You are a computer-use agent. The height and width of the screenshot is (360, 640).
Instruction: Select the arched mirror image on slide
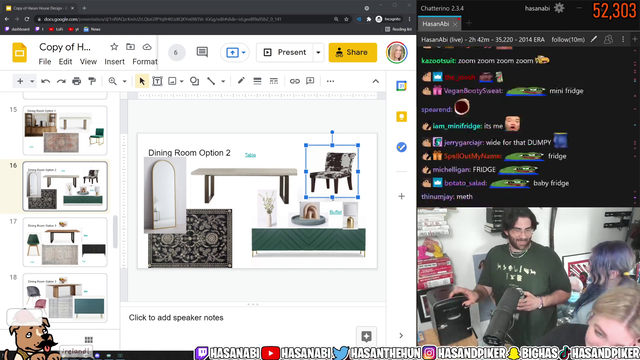164,195
